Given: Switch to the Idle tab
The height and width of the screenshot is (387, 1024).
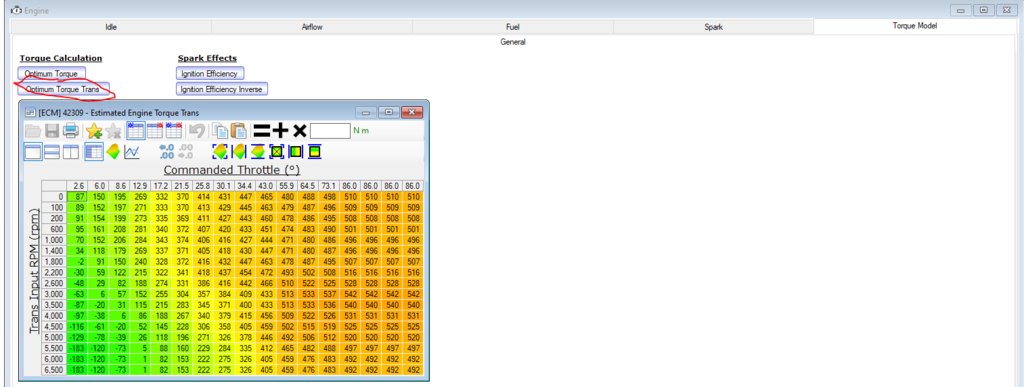Looking at the screenshot, I should pos(111,27).
